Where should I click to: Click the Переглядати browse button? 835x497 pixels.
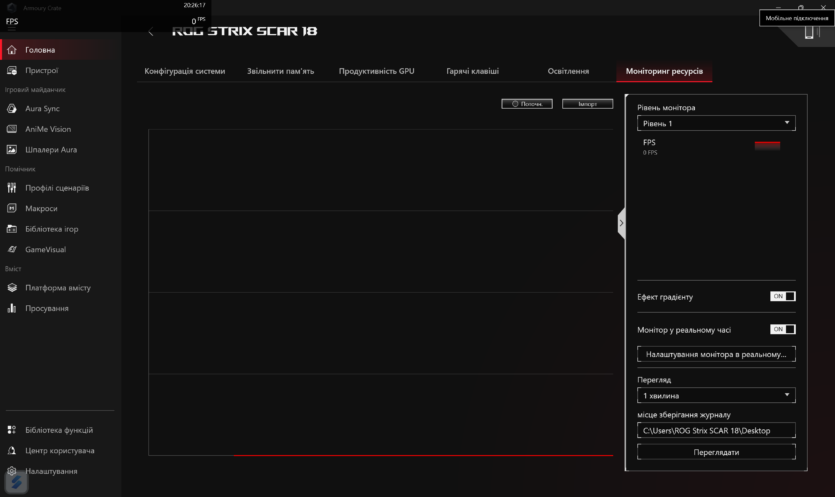click(x=716, y=452)
